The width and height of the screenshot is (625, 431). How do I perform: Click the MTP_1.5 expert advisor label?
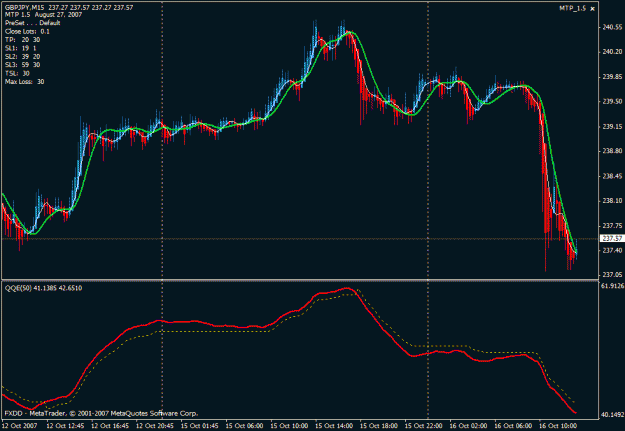572,8
